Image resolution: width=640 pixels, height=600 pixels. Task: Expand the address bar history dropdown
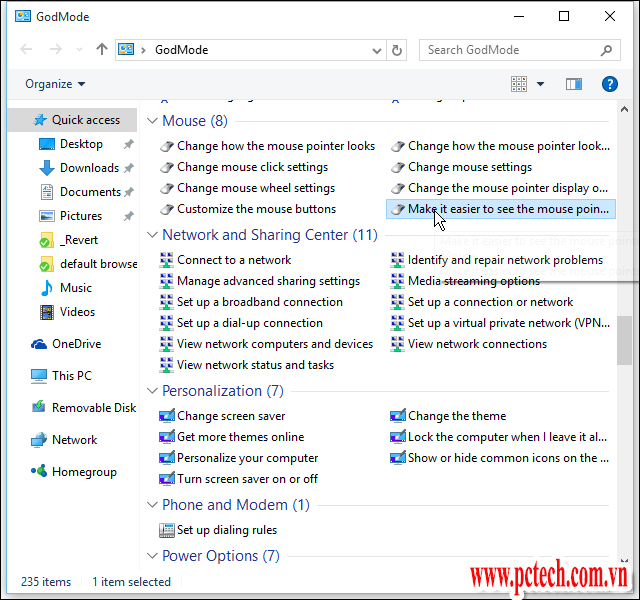[x=378, y=50]
